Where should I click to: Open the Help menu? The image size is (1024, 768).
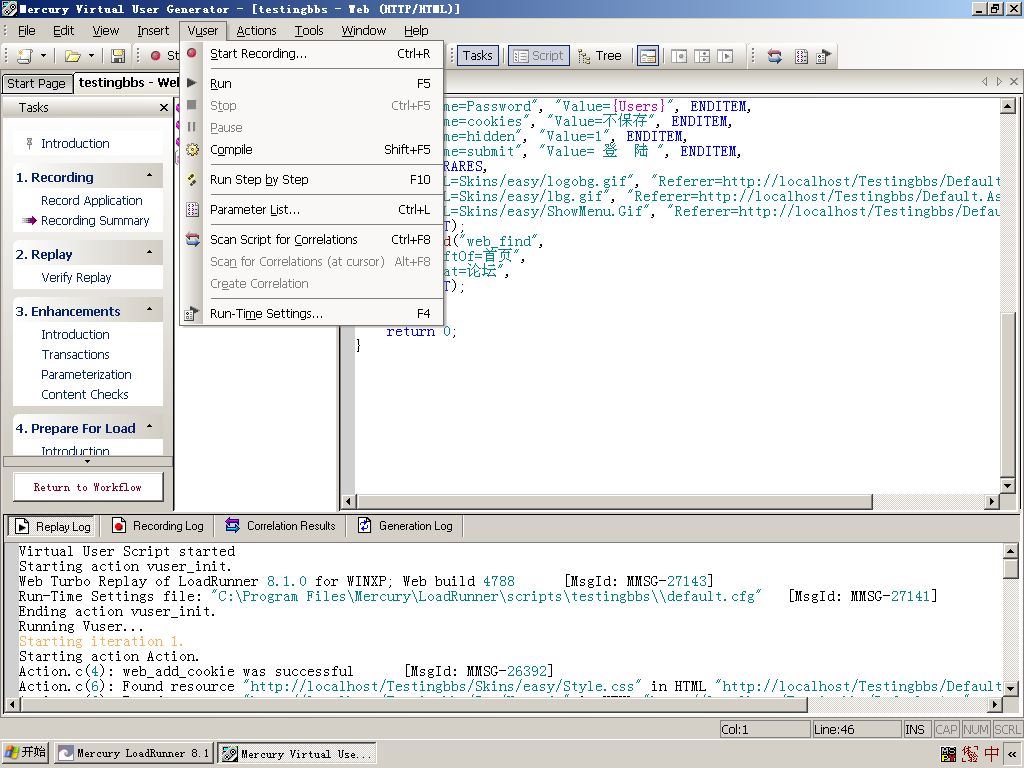tap(416, 31)
